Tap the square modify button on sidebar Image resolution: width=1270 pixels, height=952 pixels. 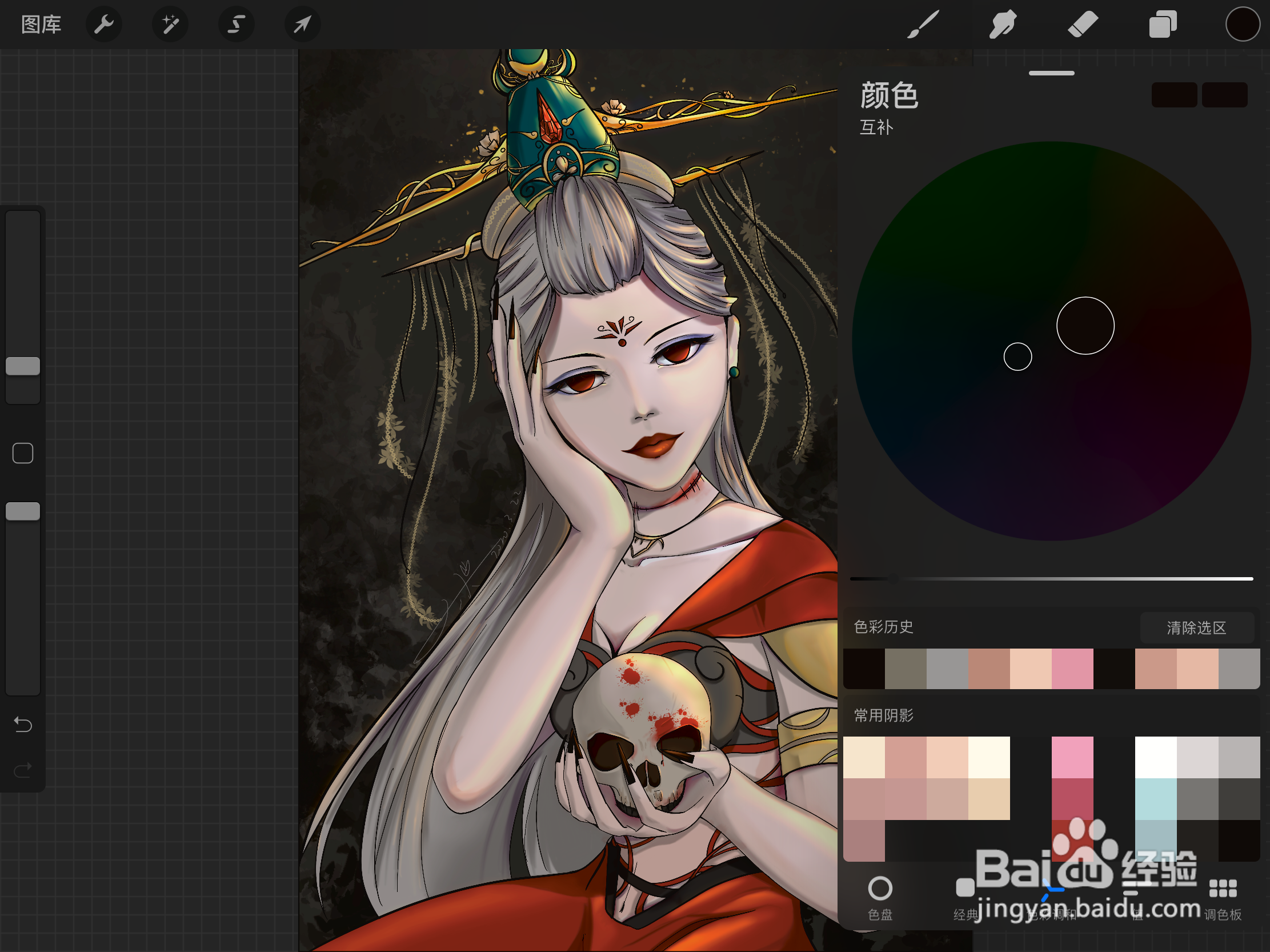(23, 453)
